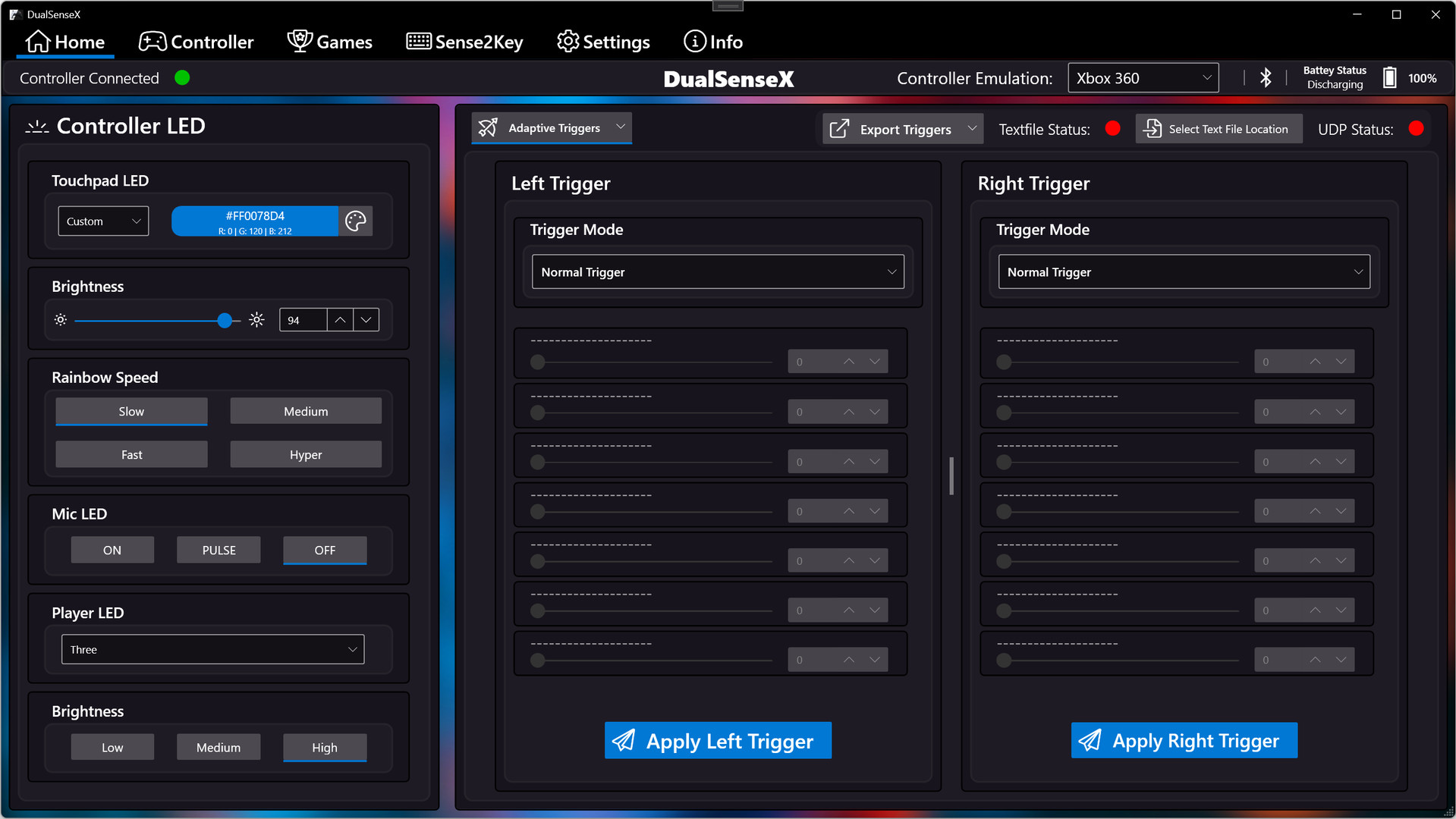Click the Export Triggers share icon
The image size is (1456, 819).
click(839, 129)
